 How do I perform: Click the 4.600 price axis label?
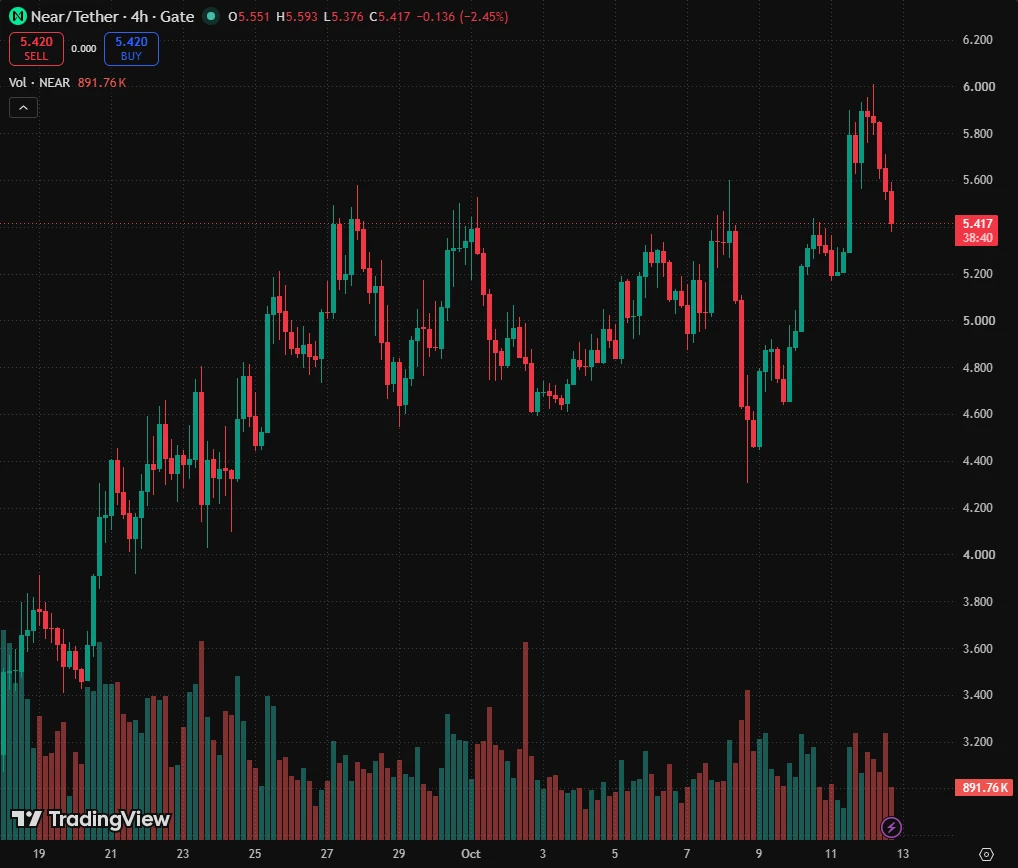click(x=978, y=414)
